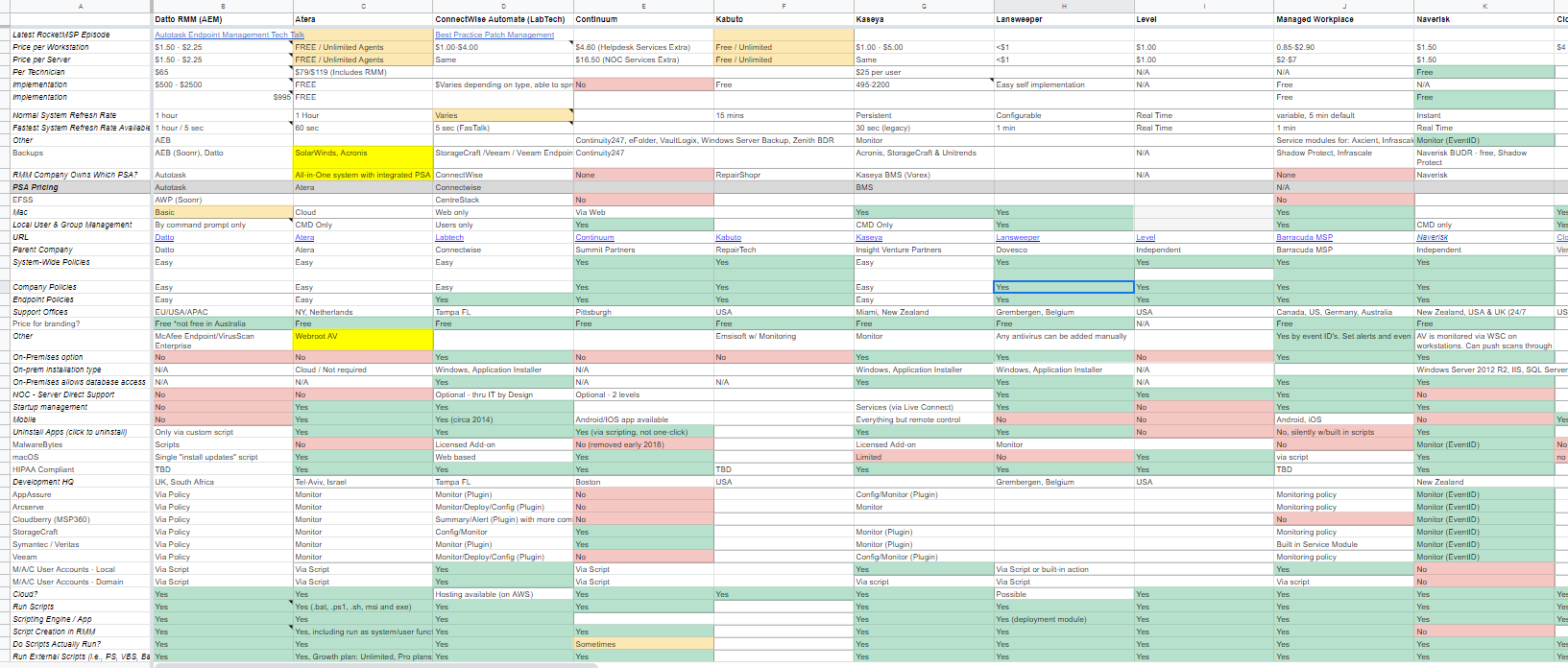Screen dimensions: 1568x668
Task: Select the 'Kaseya BMS (Vorex)' cell
Action: click(924, 175)
